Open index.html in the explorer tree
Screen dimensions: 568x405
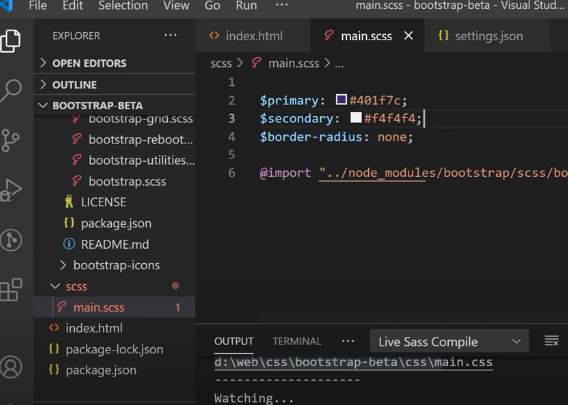(114, 328)
